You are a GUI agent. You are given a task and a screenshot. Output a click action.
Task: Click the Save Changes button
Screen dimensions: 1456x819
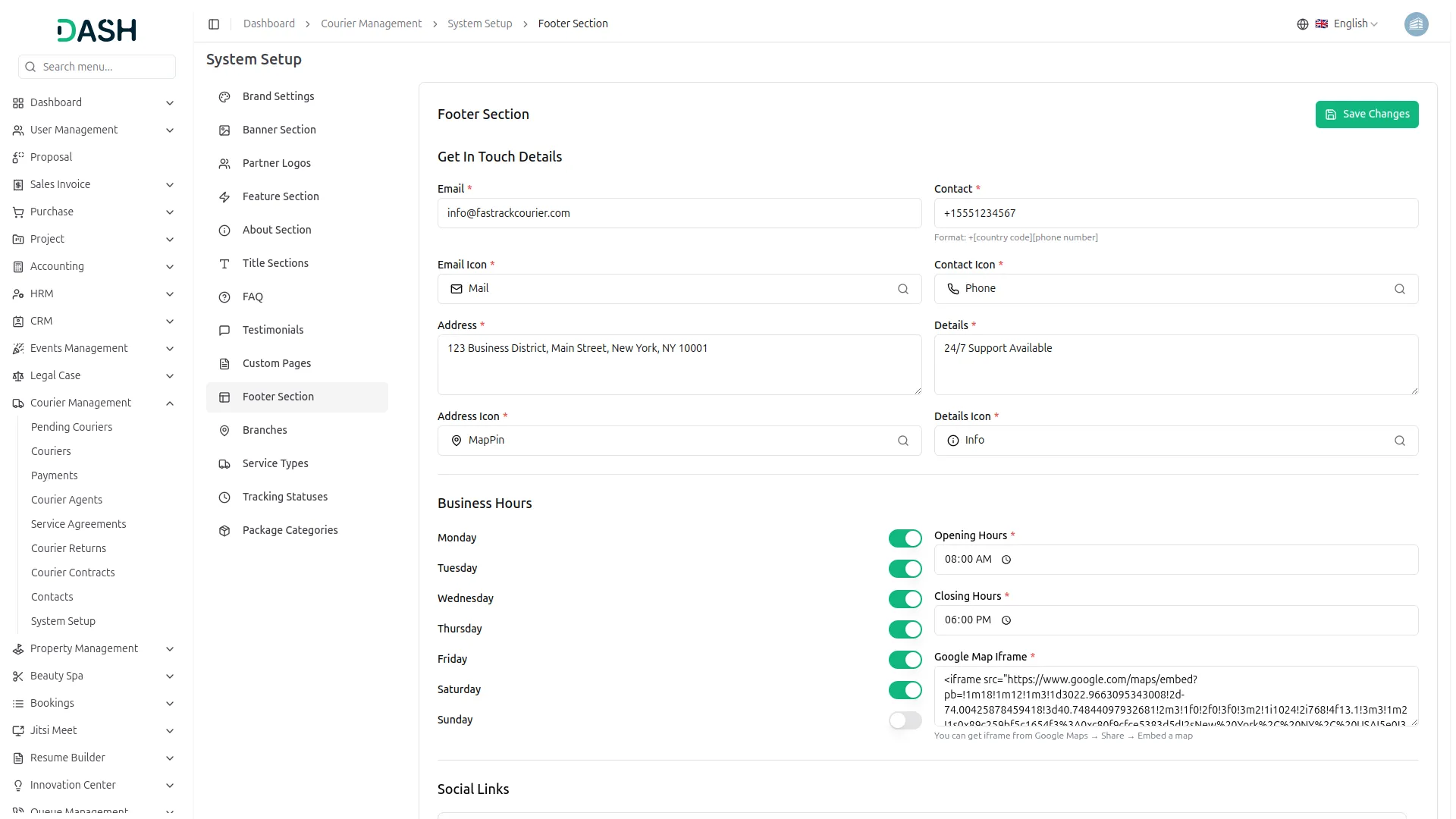[x=1367, y=115]
